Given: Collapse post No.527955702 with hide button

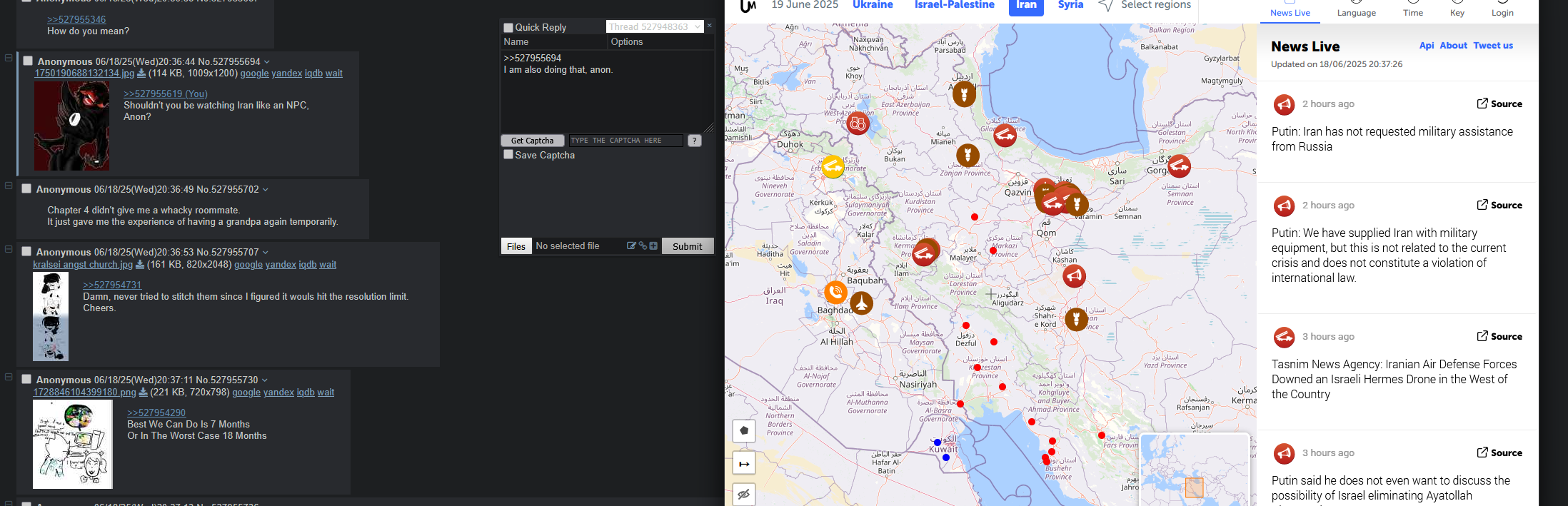Looking at the screenshot, I should tap(9, 186).
